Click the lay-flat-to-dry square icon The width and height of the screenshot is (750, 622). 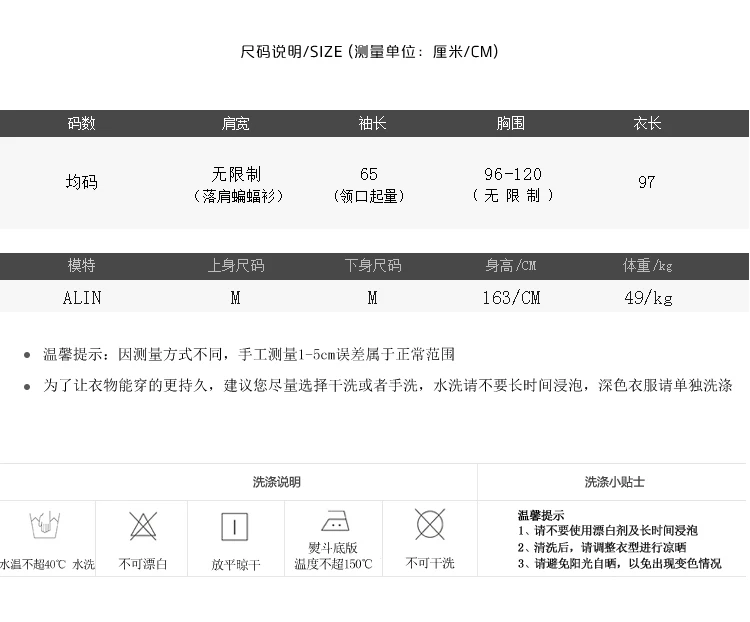coord(235,527)
